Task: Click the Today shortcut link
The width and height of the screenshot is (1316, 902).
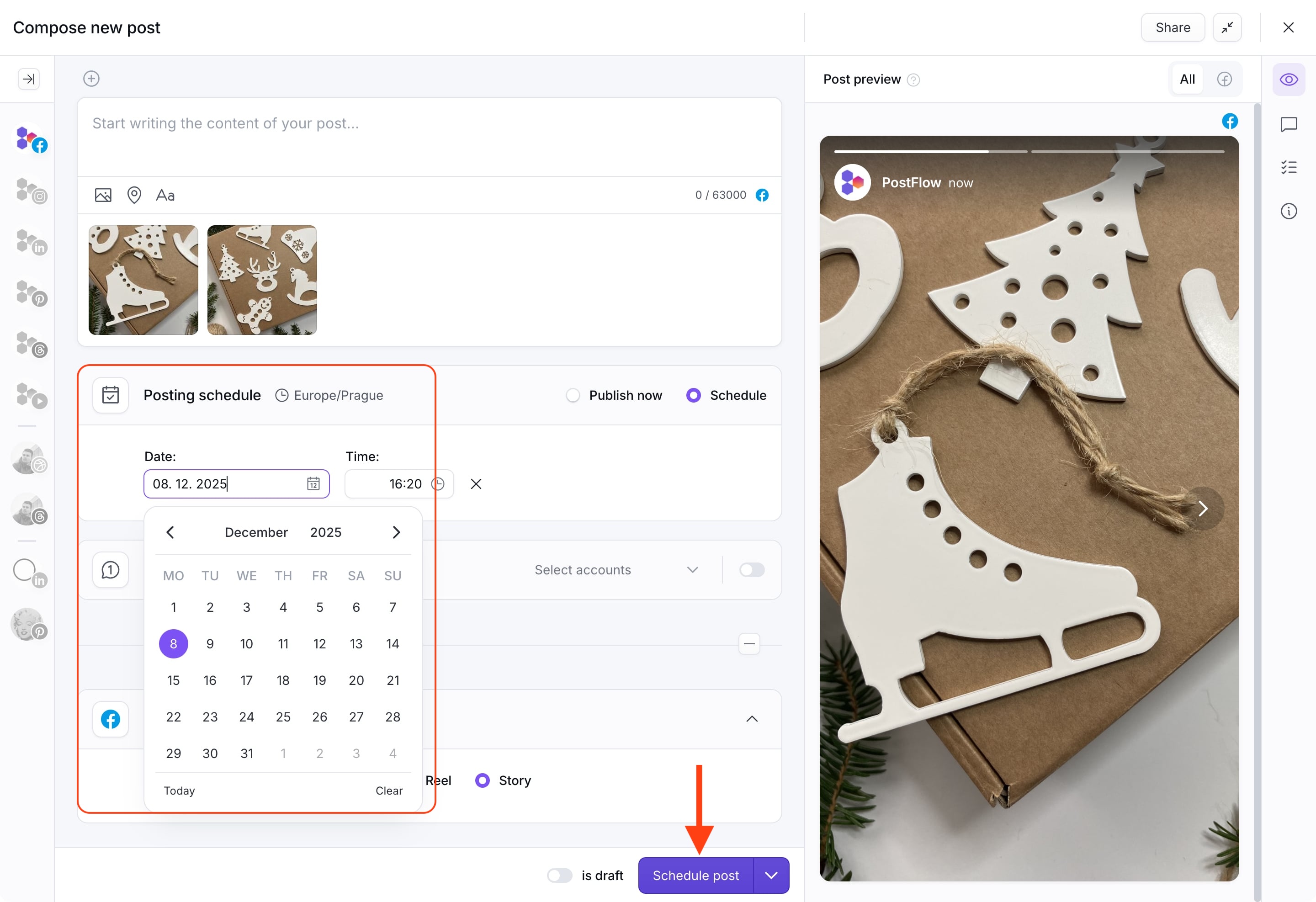Action: (x=180, y=791)
